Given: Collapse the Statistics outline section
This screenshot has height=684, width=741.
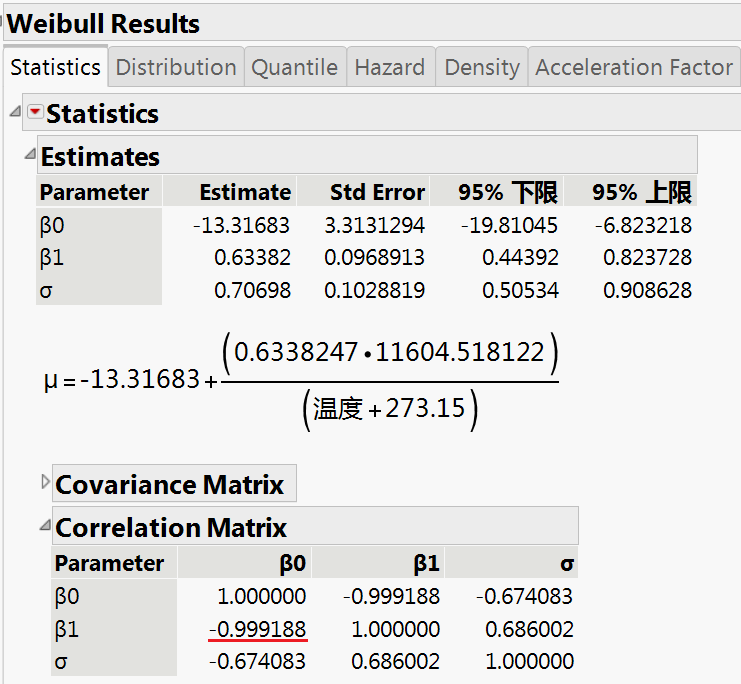Looking at the screenshot, I should tap(15, 112).
